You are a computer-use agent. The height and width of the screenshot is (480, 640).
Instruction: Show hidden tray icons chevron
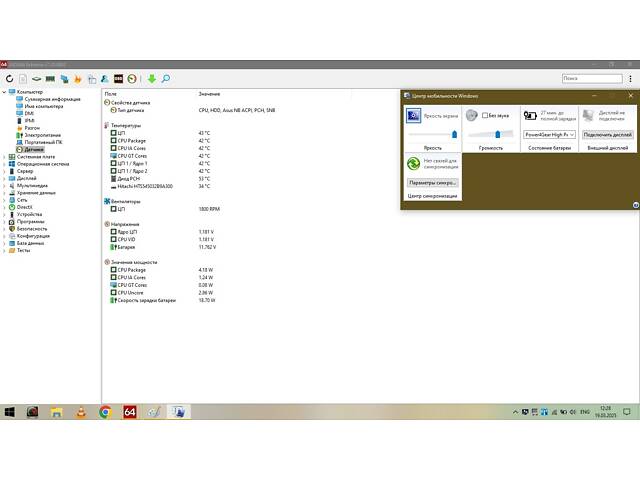[515, 412]
